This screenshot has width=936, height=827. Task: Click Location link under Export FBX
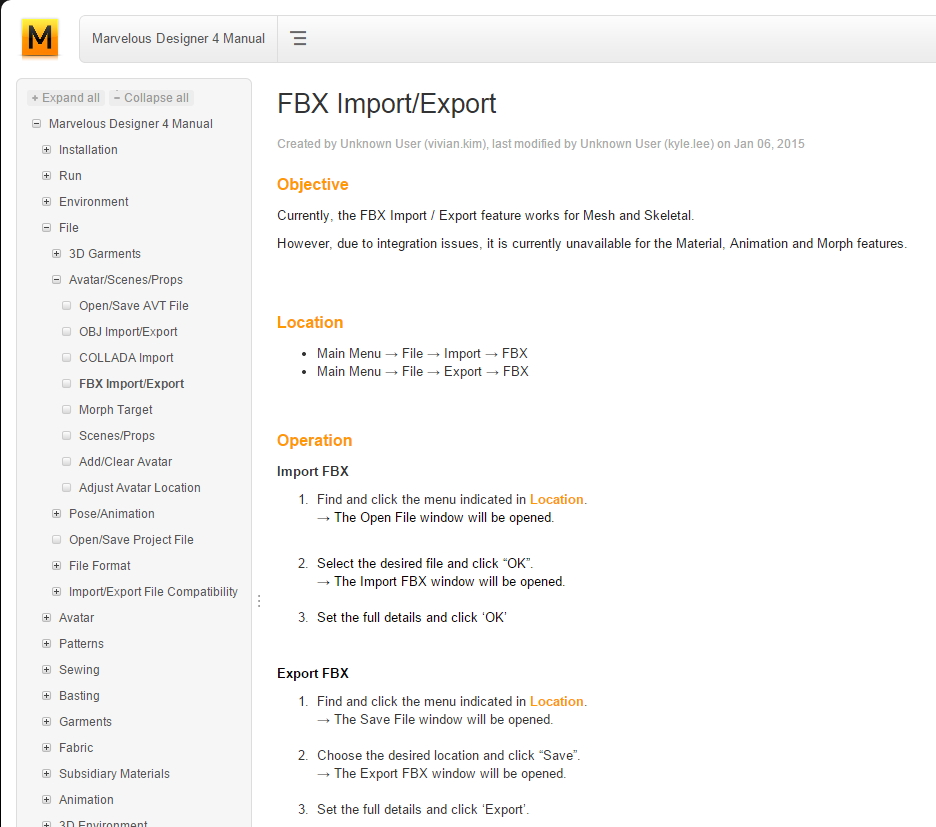pyautogui.click(x=556, y=701)
